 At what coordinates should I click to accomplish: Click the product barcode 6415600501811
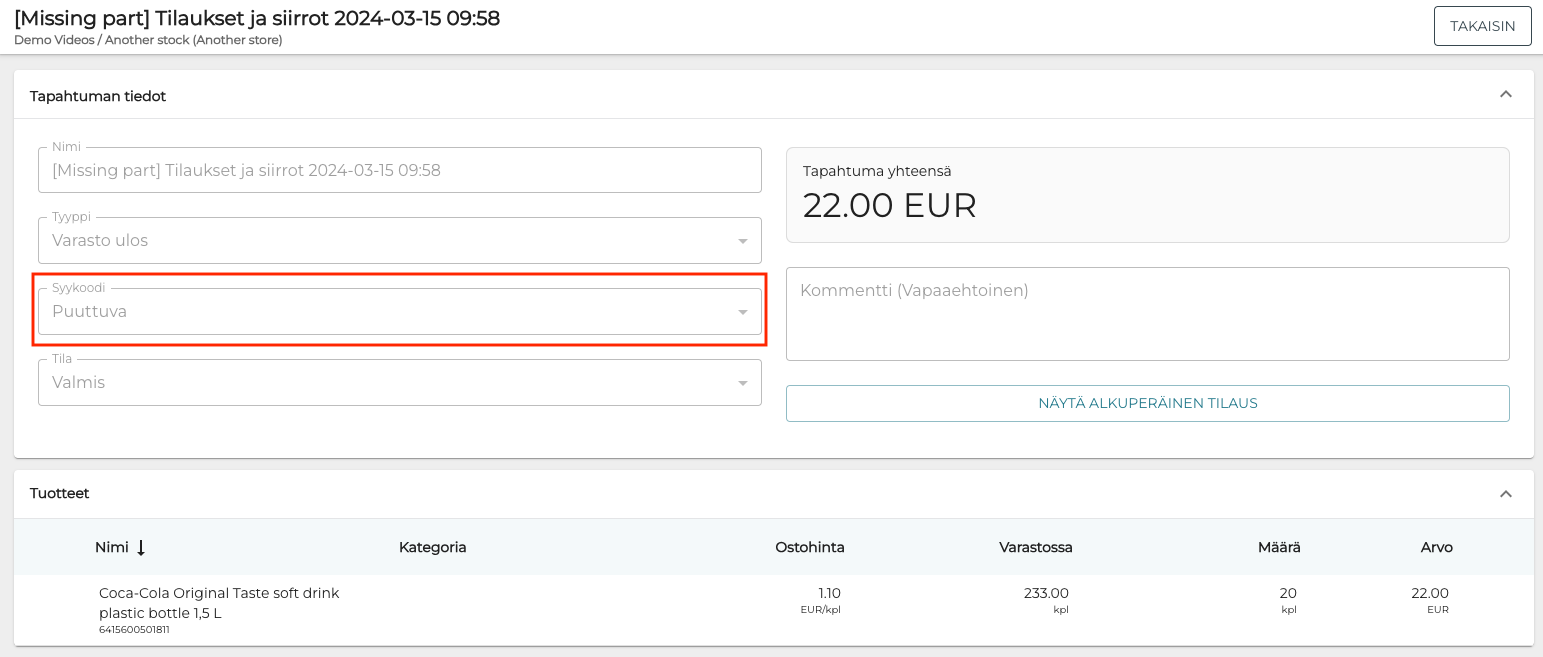(x=134, y=630)
